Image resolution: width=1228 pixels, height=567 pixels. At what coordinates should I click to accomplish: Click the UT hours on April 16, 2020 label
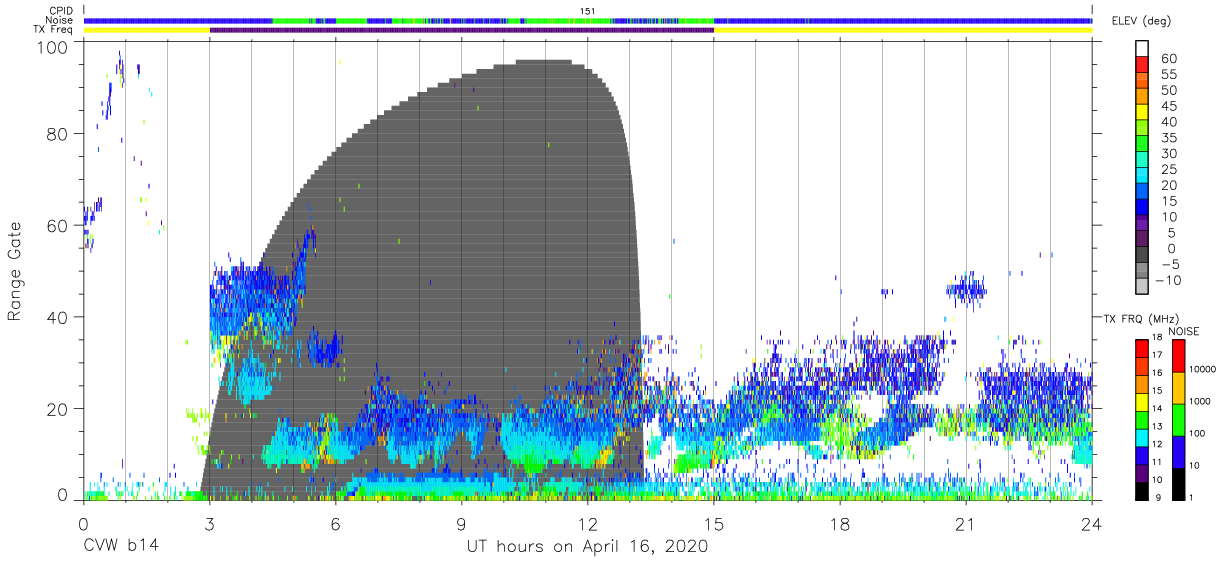point(587,547)
